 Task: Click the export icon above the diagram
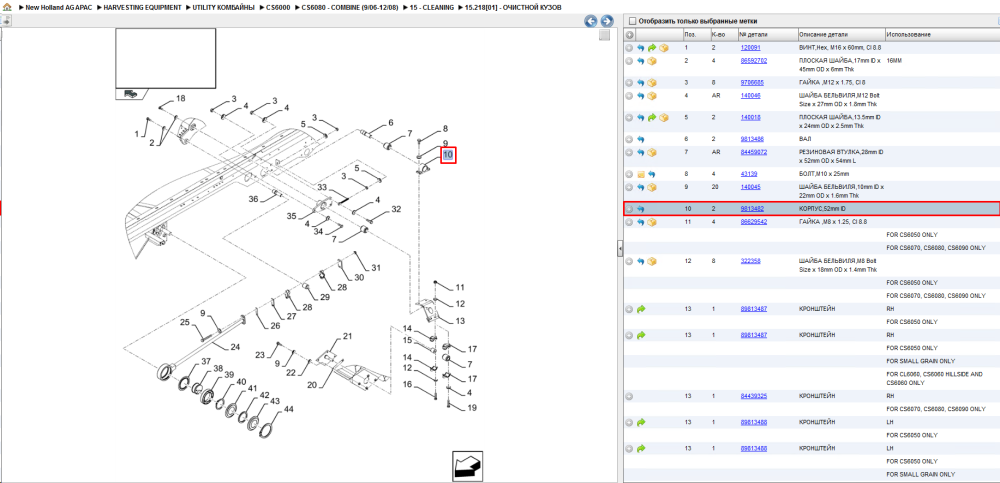[5, 21]
